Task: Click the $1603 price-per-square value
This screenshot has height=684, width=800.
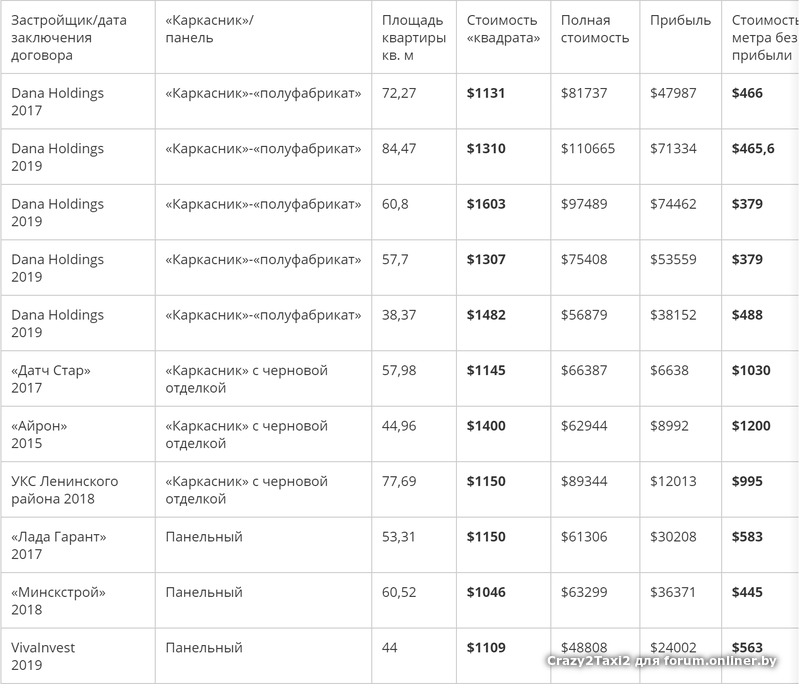Action: [x=486, y=204]
